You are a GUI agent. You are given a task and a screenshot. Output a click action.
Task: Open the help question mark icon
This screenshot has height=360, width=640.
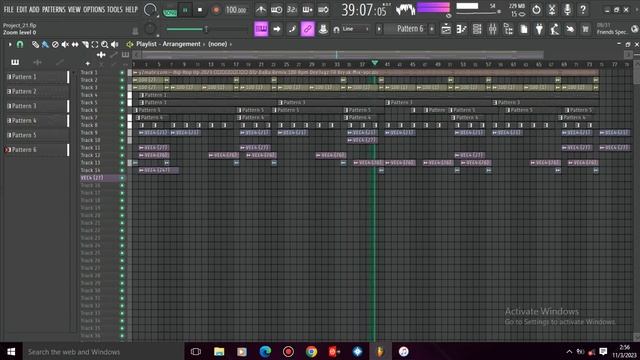tap(583, 9)
